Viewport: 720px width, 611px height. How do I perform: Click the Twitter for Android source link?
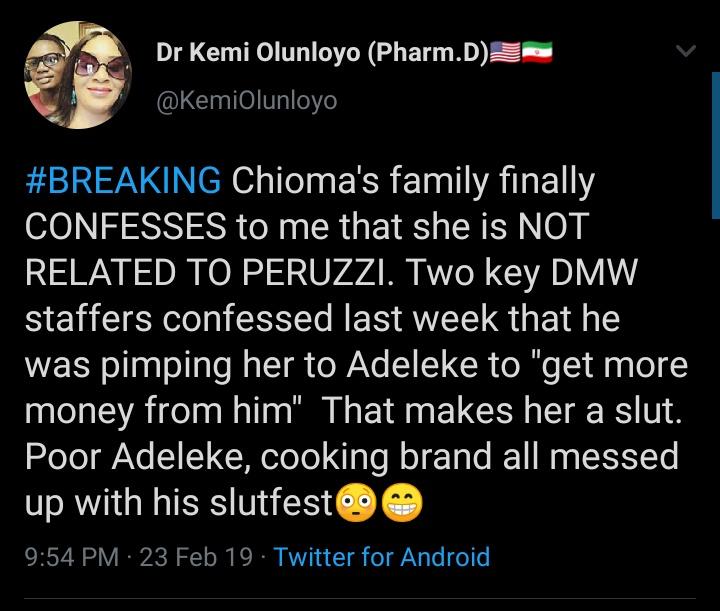pos(382,556)
